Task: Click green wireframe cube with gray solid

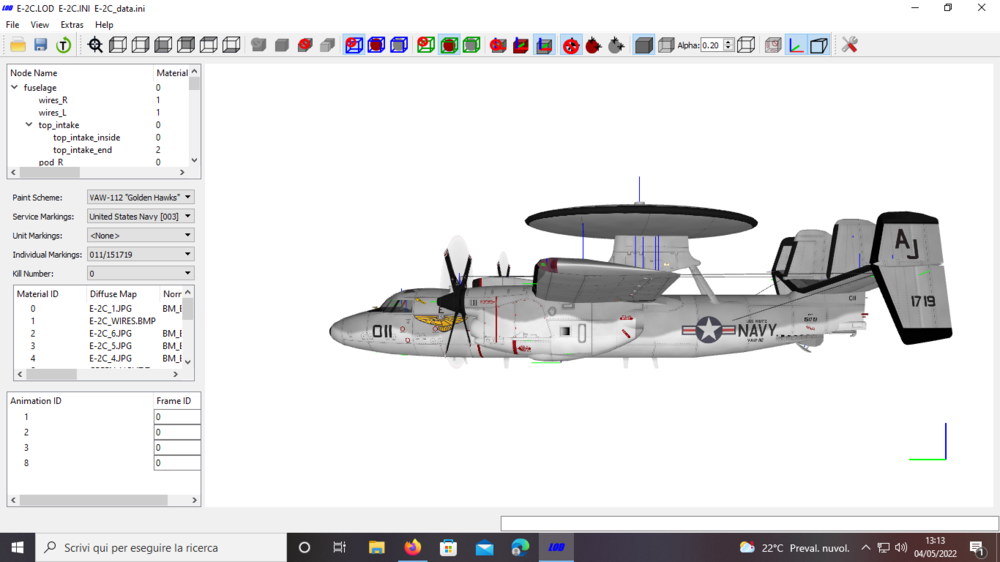Action: click(471, 45)
